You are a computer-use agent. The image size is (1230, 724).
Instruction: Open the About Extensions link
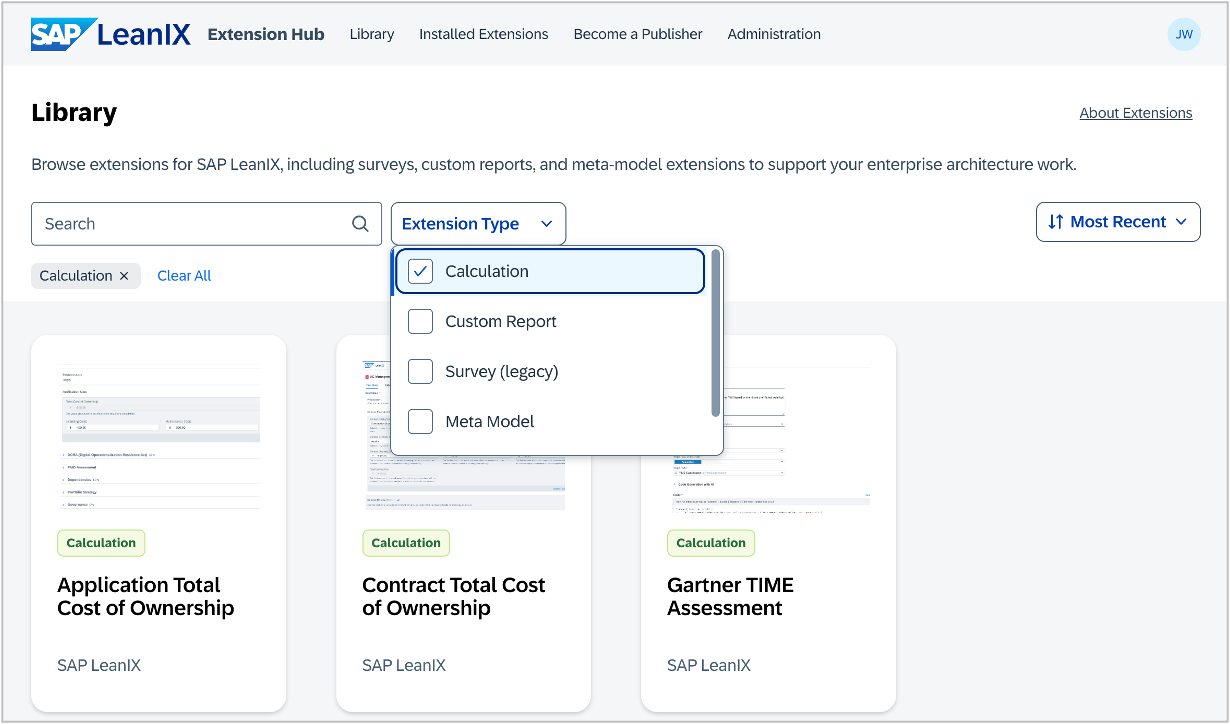tap(1136, 113)
